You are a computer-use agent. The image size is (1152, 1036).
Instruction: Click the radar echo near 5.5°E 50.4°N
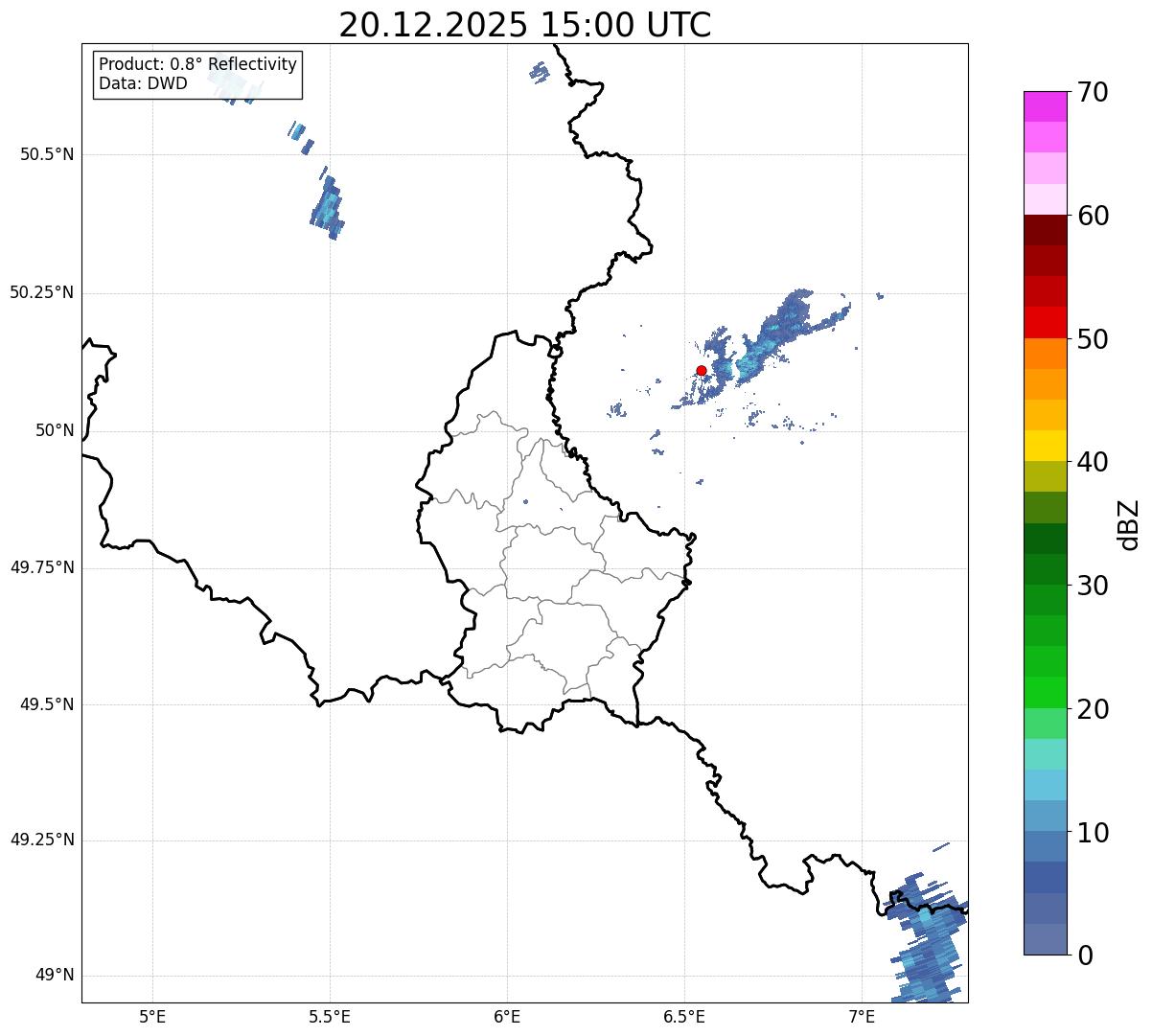[x=328, y=207]
